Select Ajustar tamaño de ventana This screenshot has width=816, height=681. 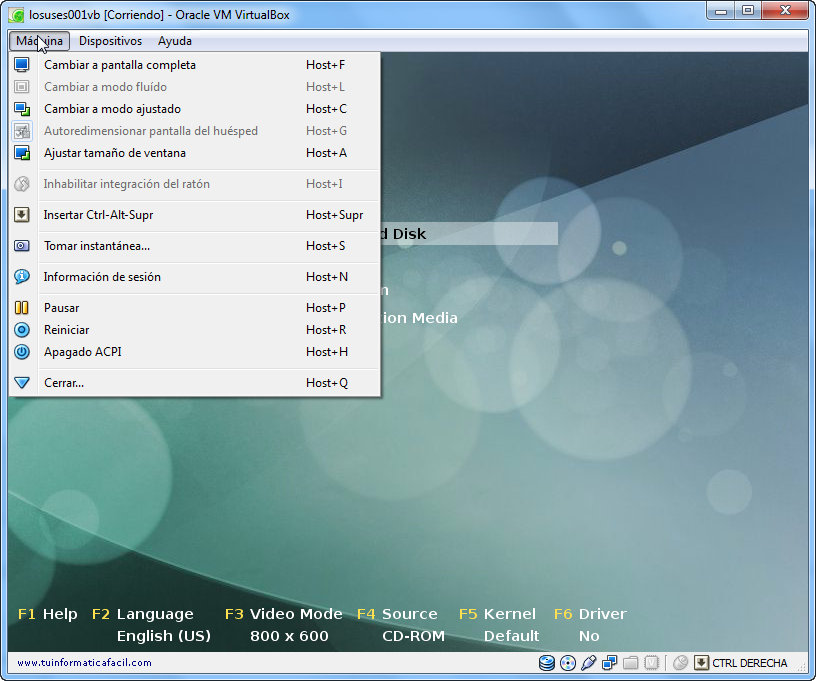[194, 153]
